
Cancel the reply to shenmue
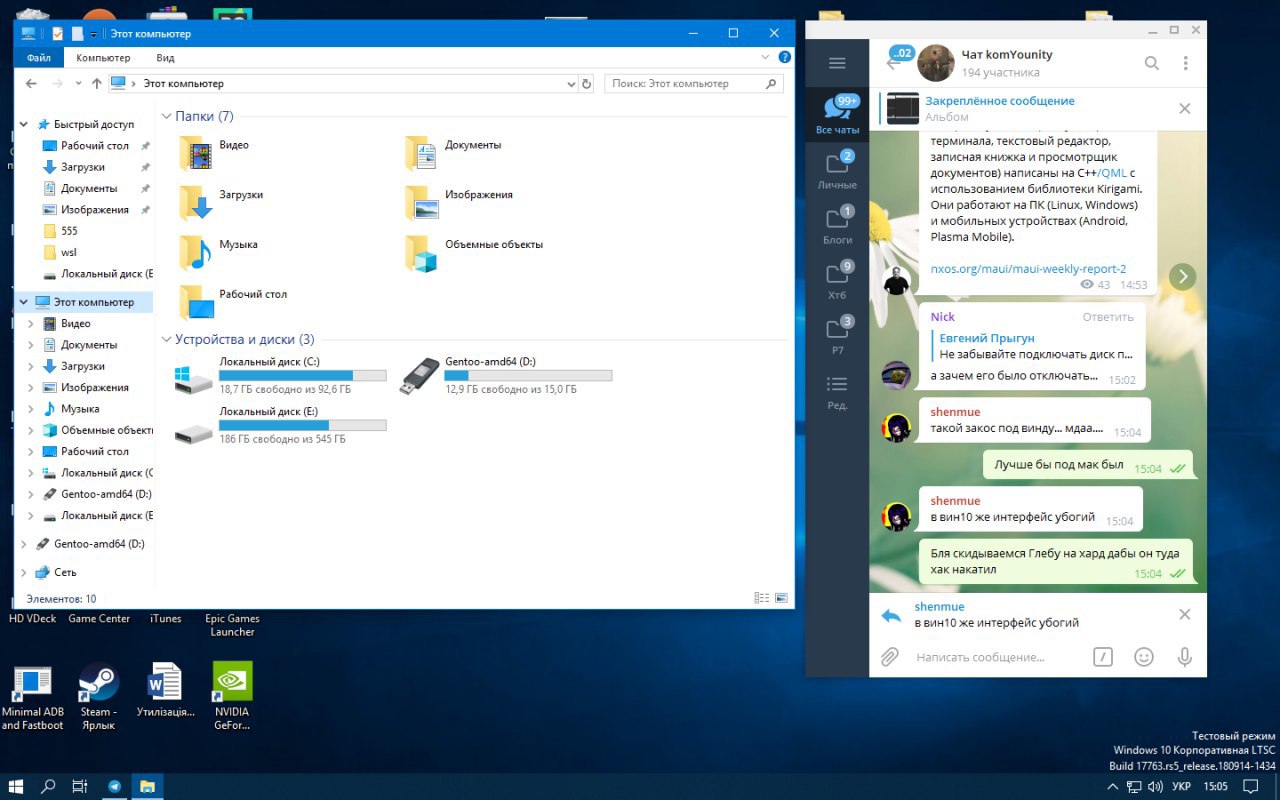(x=1185, y=614)
